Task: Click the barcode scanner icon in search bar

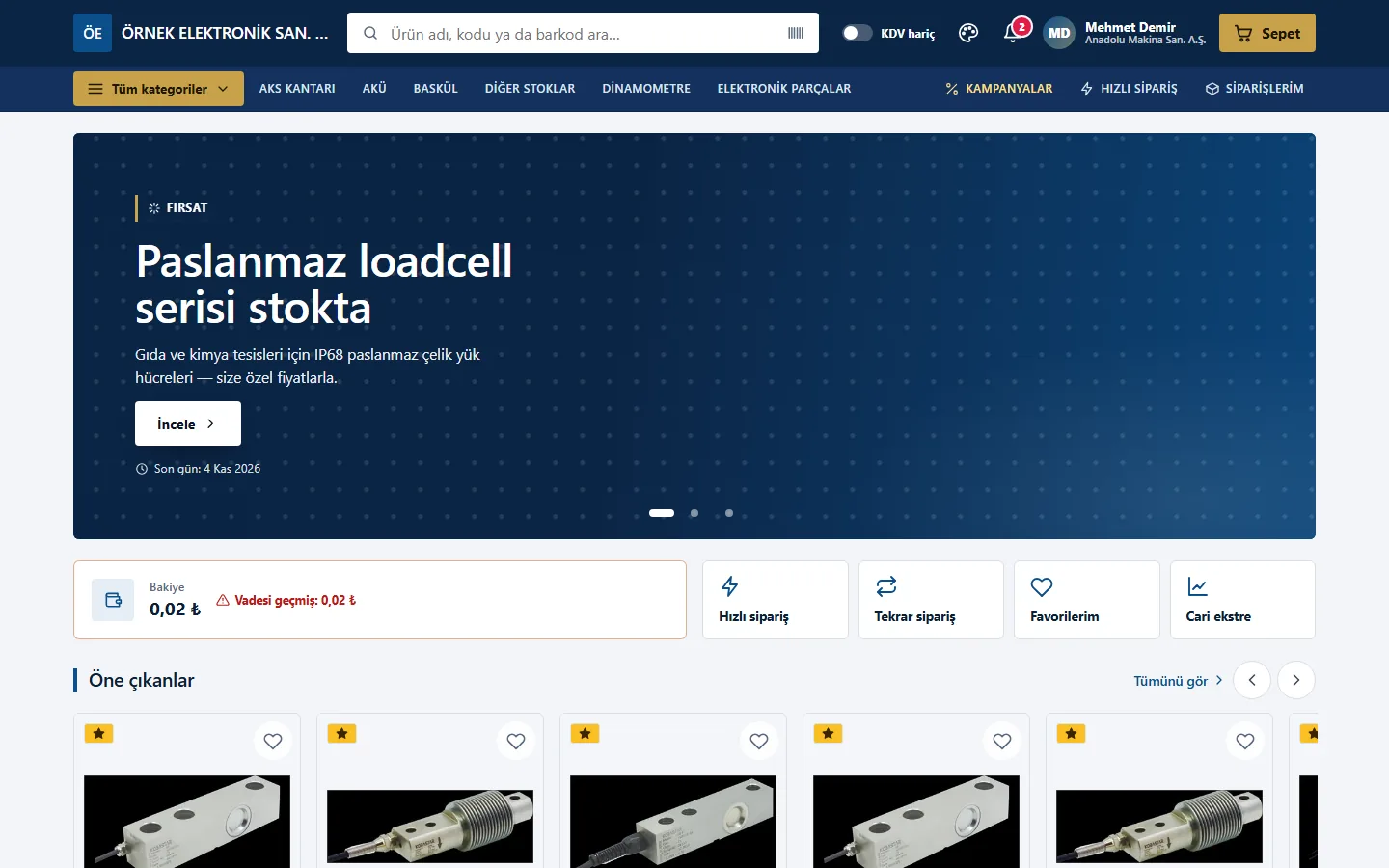Action: coord(796,33)
